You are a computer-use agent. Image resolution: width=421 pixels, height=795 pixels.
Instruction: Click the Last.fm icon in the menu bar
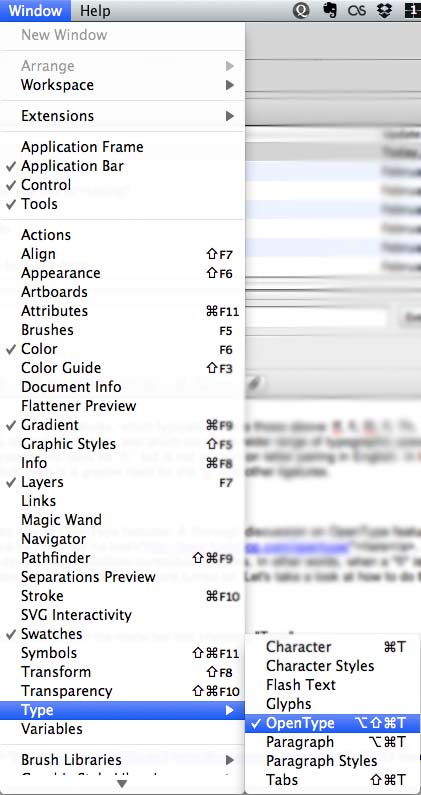pos(357,11)
